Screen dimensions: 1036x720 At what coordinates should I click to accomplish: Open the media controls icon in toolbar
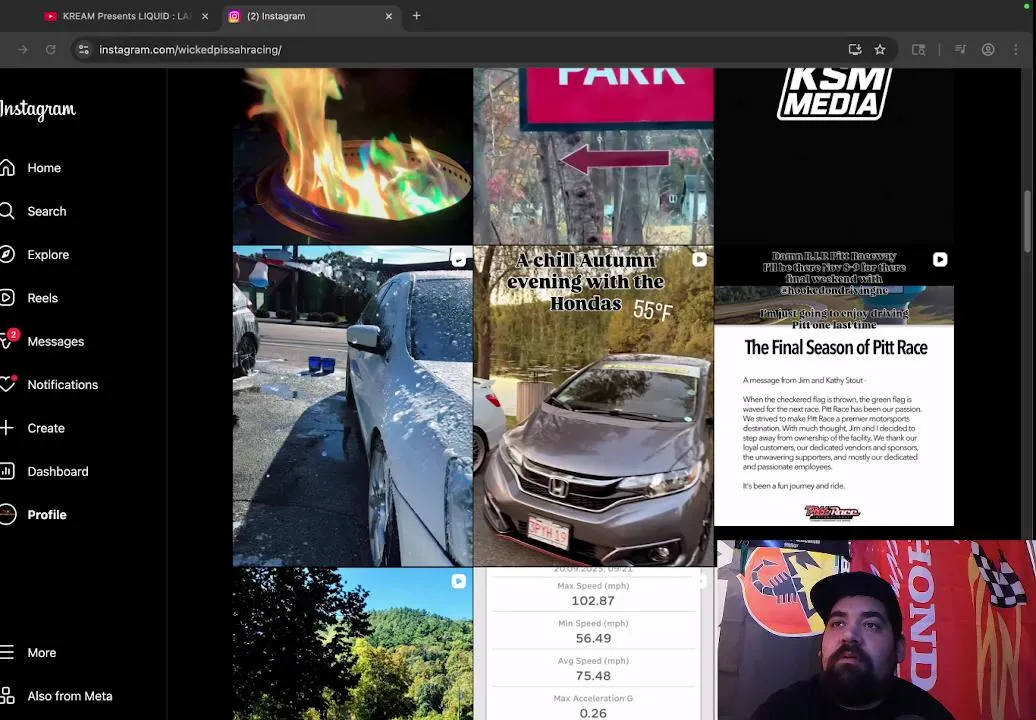point(960,50)
